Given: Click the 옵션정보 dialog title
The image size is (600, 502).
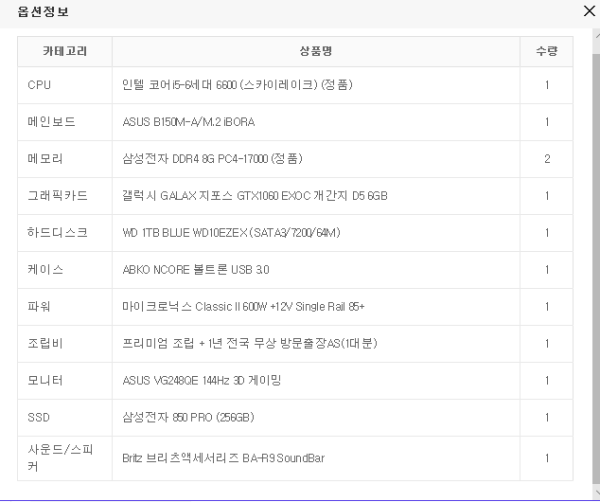Looking at the screenshot, I should (43, 11).
